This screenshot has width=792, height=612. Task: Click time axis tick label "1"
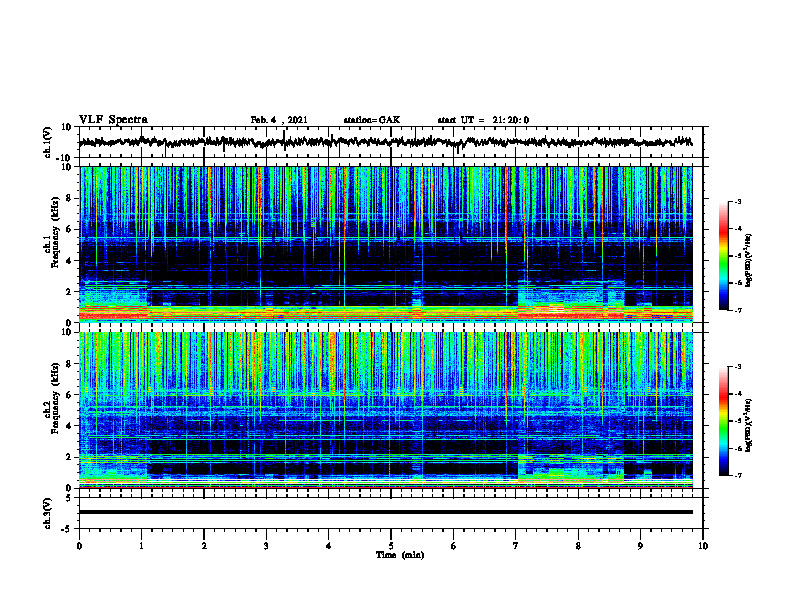pyautogui.click(x=141, y=546)
